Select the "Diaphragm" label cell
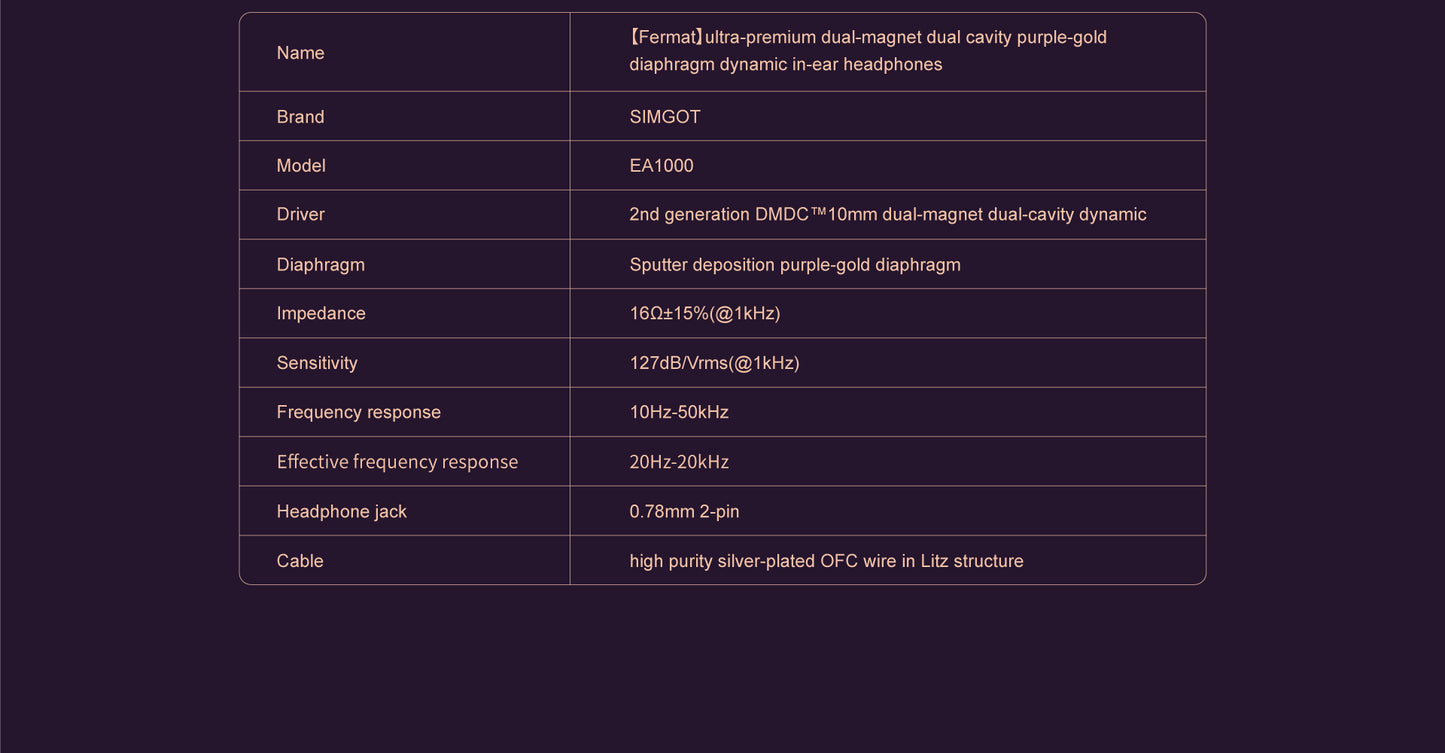1445x753 pixels. 320,265
